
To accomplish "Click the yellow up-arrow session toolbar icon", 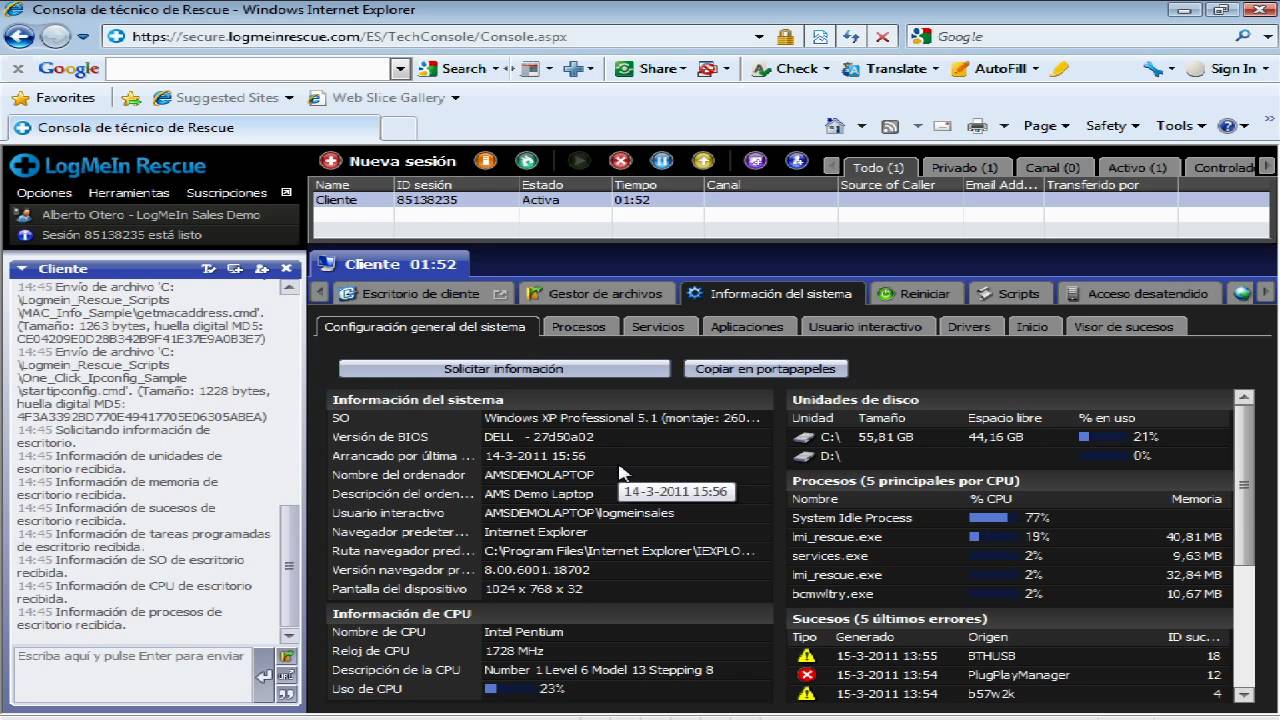I will [x=703, y=161].
